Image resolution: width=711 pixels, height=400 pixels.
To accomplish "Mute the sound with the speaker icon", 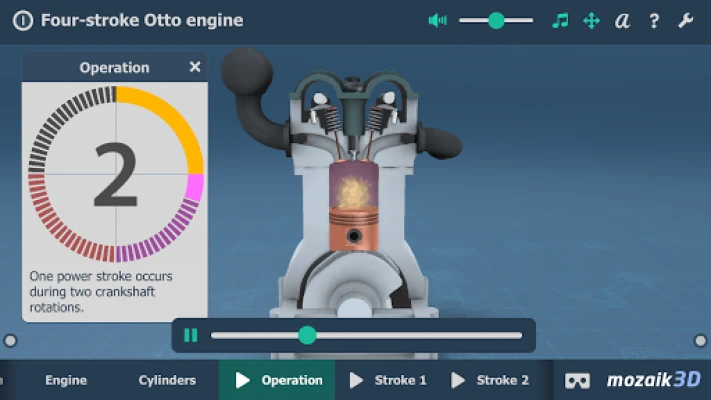I will pyautogui.click(x=437, y=21).
